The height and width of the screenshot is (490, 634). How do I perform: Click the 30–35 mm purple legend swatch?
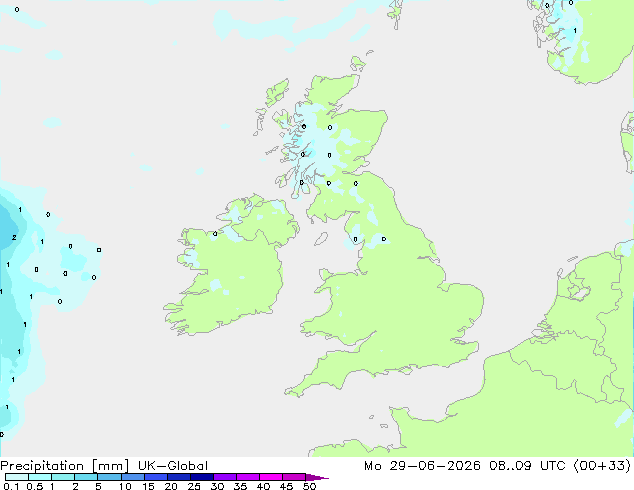(x=225, y=477)
